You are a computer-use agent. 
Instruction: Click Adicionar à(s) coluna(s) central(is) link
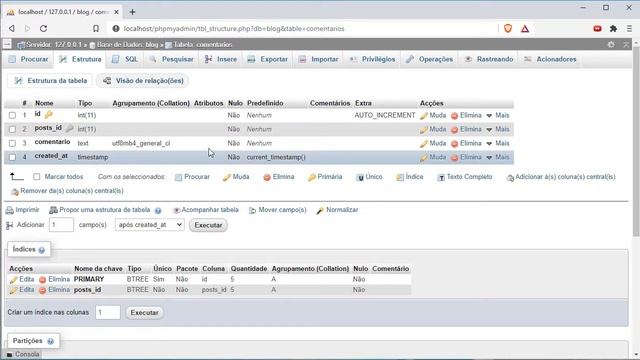(x=561, y=177)
